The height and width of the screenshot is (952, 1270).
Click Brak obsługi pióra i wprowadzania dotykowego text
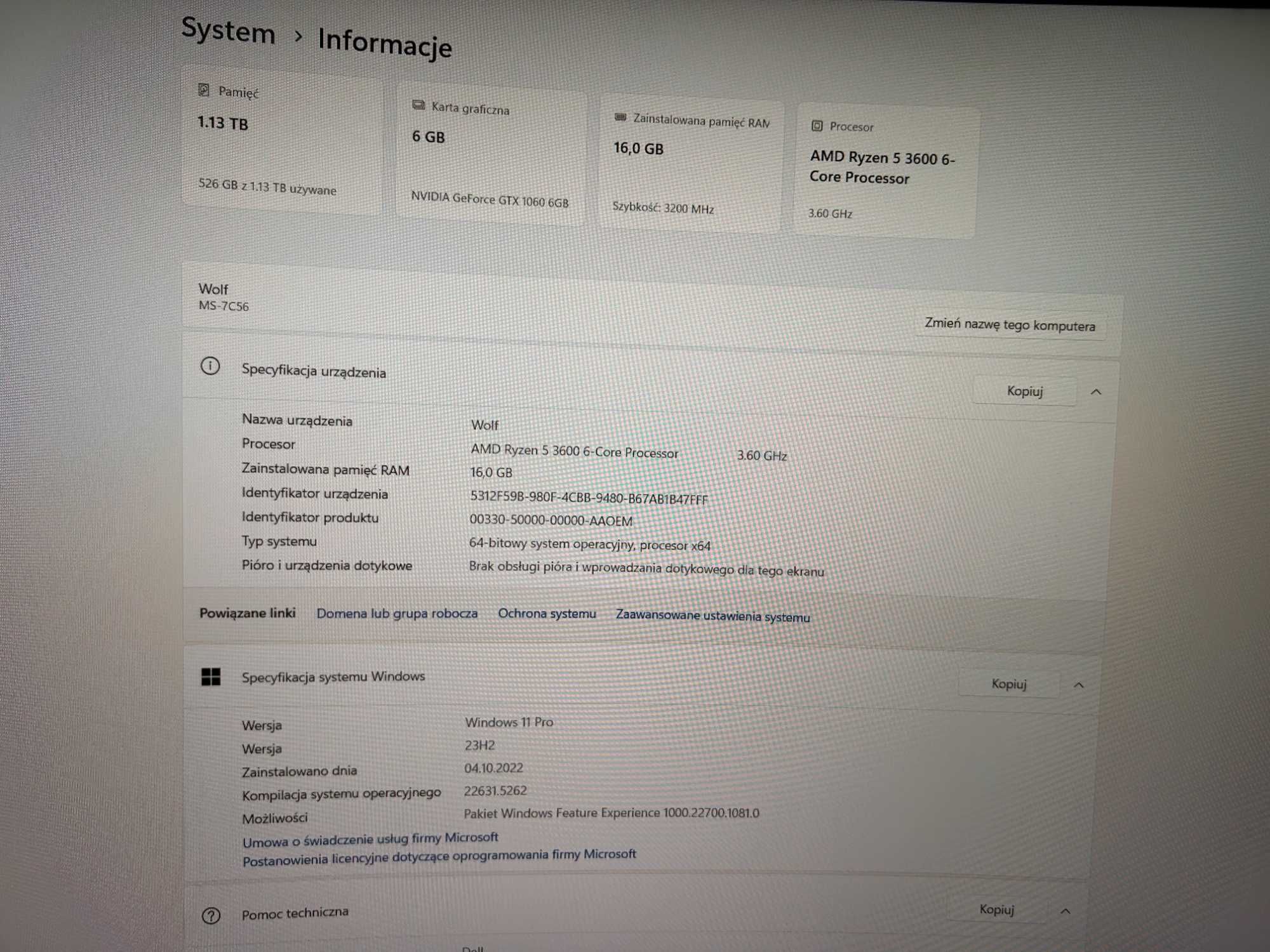(x=646, y=569)
